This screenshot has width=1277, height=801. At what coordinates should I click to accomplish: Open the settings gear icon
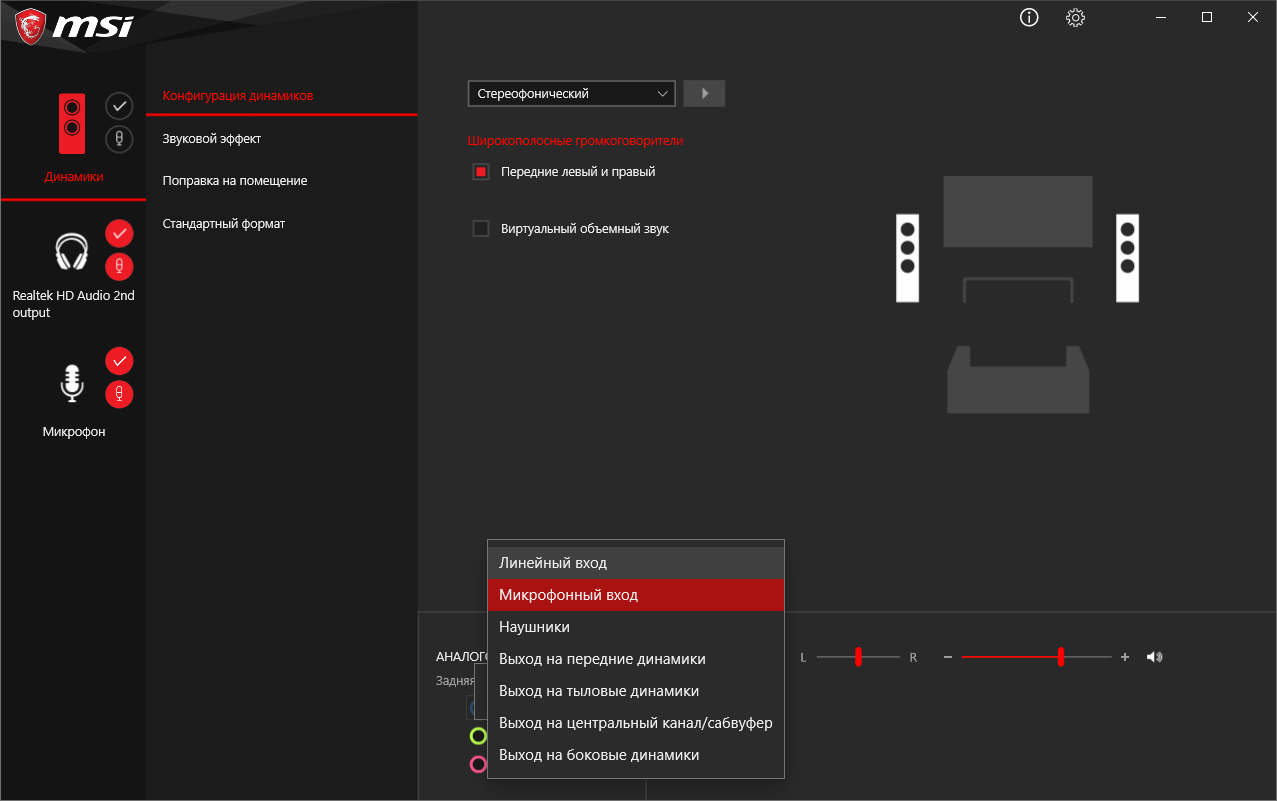[x=1075, y=17]
